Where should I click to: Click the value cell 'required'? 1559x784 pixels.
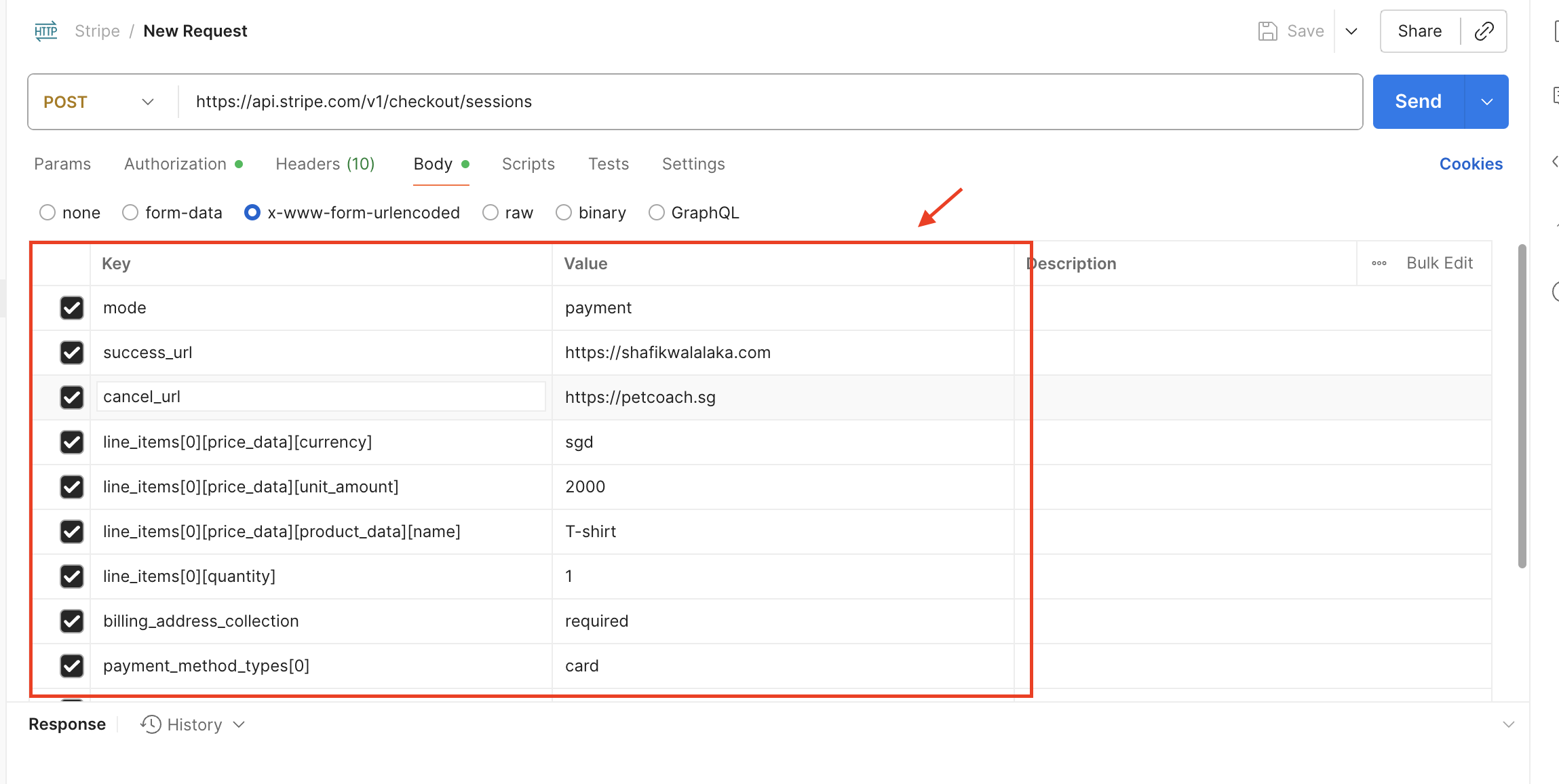tap(783, 621)
